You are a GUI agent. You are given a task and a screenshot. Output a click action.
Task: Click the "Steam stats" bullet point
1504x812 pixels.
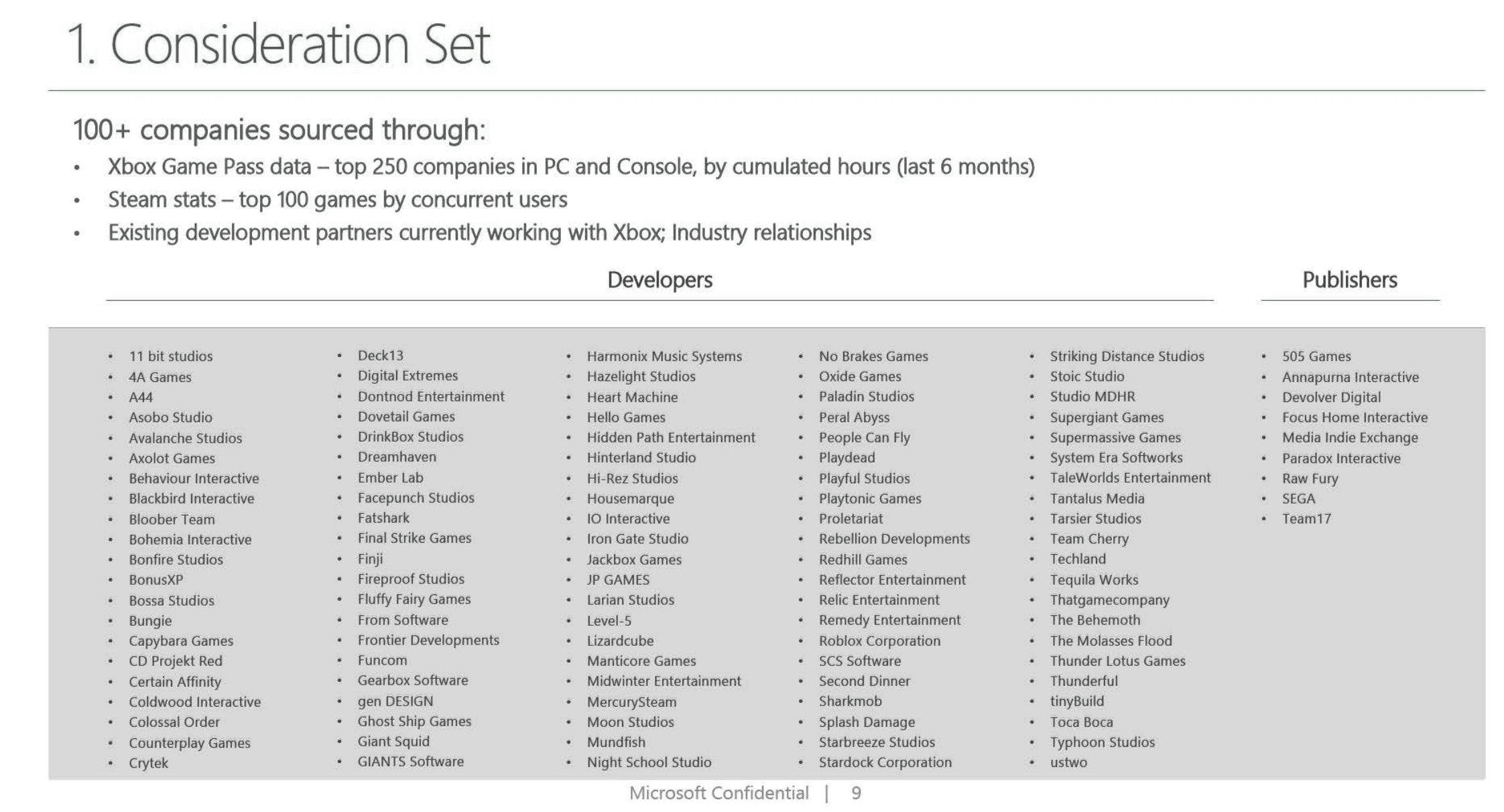(336, 199)
